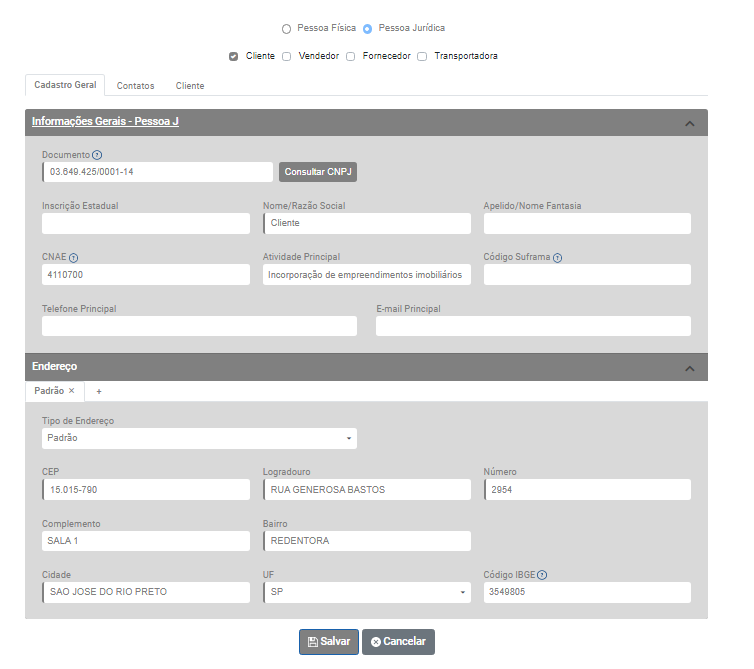
Task: Select the Pessoa Jurídica radio button
Action: tap(367, 29)
